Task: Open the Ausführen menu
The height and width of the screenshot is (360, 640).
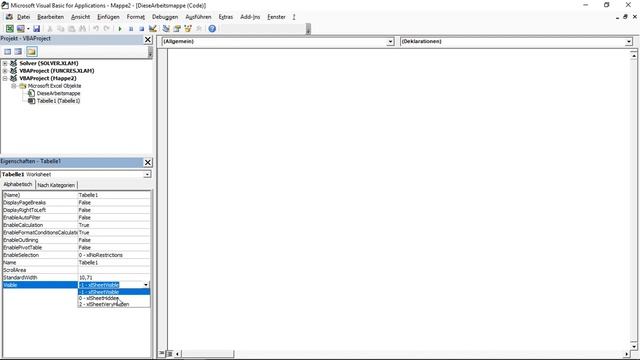Action: (x=198, y=17)
